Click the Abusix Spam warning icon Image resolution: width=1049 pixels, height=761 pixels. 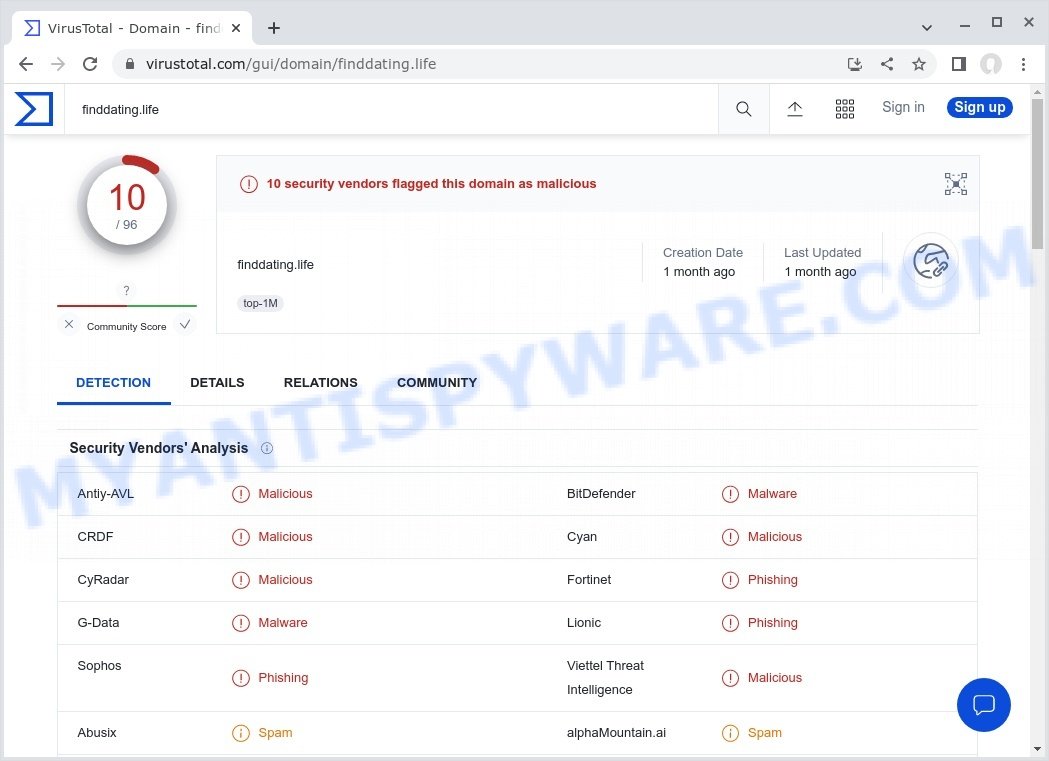tap(240, 733)
